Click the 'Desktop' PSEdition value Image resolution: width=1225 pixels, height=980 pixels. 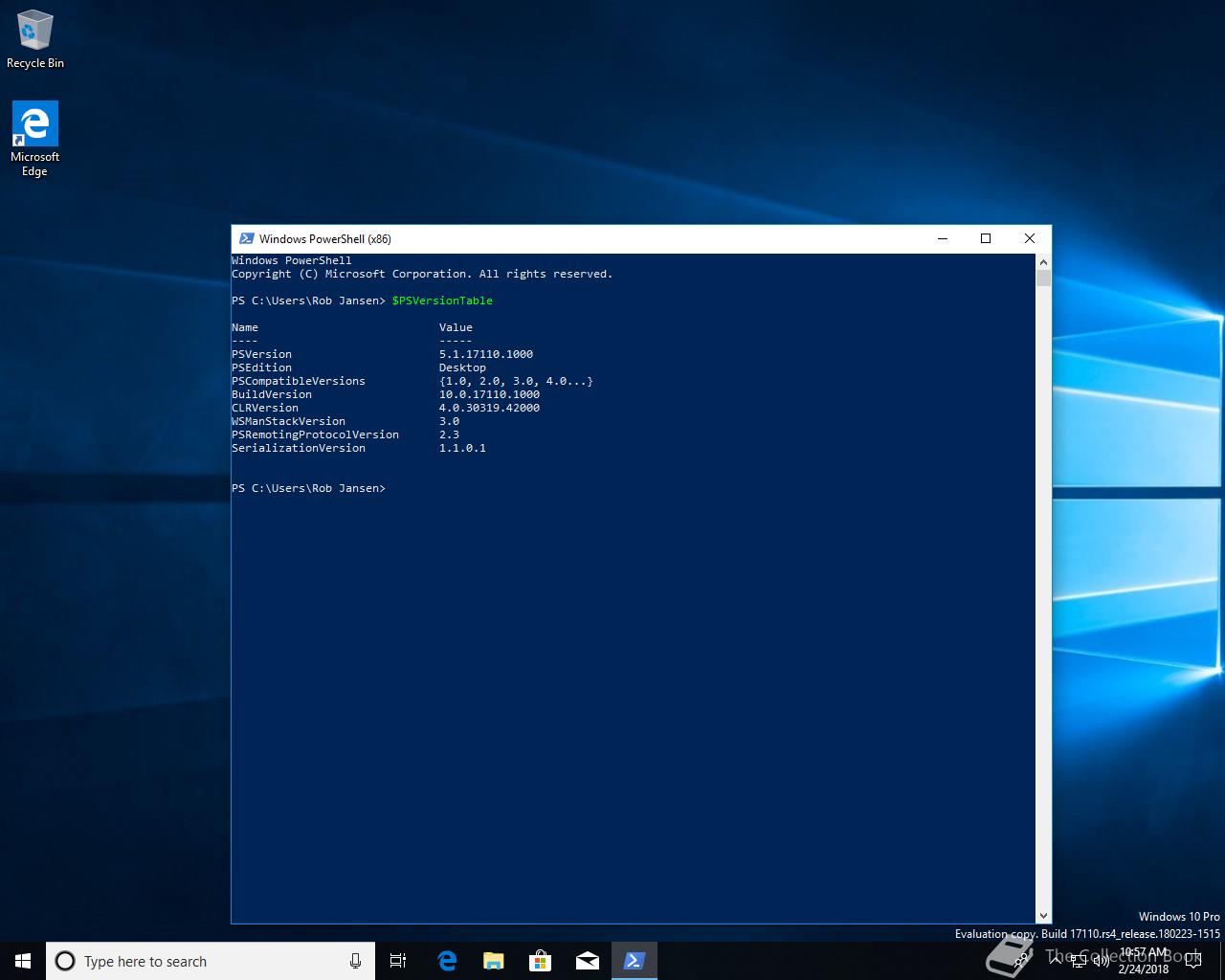click(x=462, y=367)
